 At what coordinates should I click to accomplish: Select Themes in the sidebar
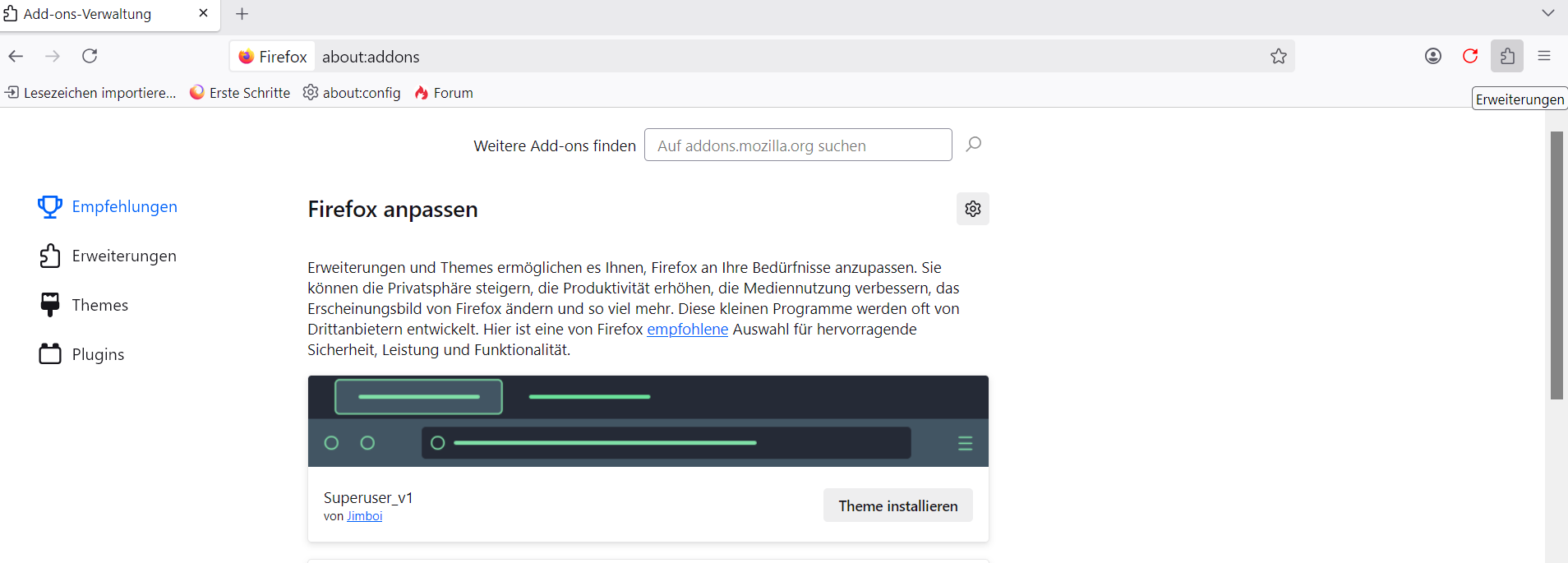point(84,306)
